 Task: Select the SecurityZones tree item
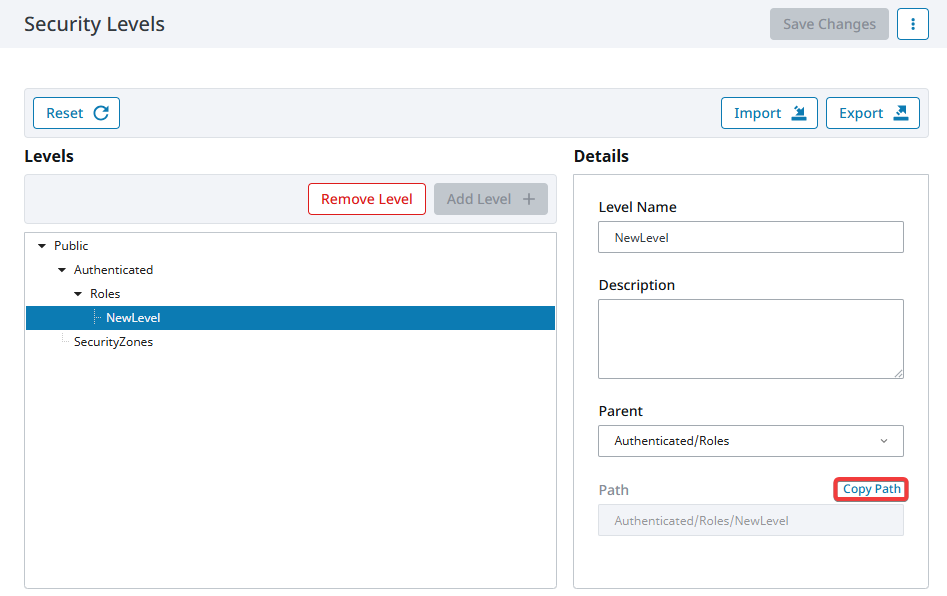tap(113, 342)
